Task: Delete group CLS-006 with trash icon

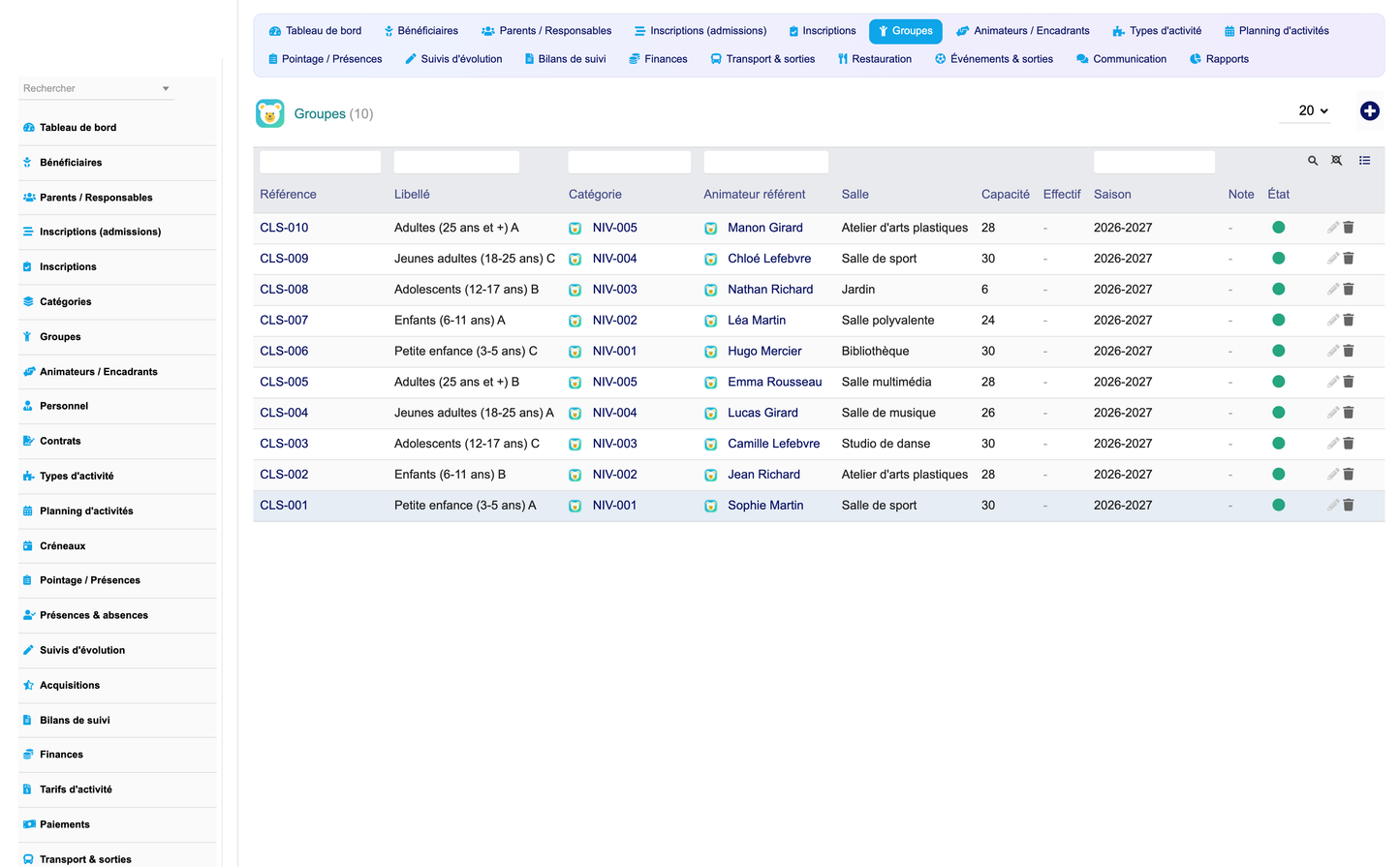Action: click(1349, 351)
